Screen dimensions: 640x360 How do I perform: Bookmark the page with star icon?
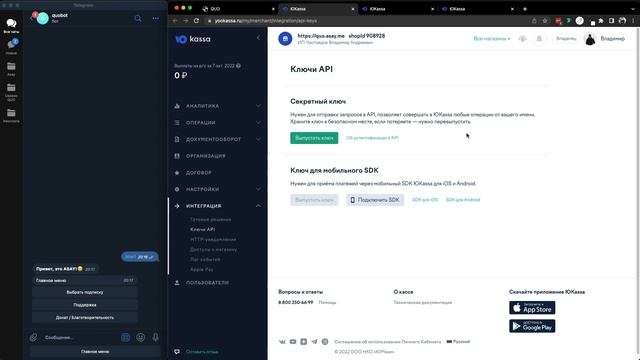(545, 20)
